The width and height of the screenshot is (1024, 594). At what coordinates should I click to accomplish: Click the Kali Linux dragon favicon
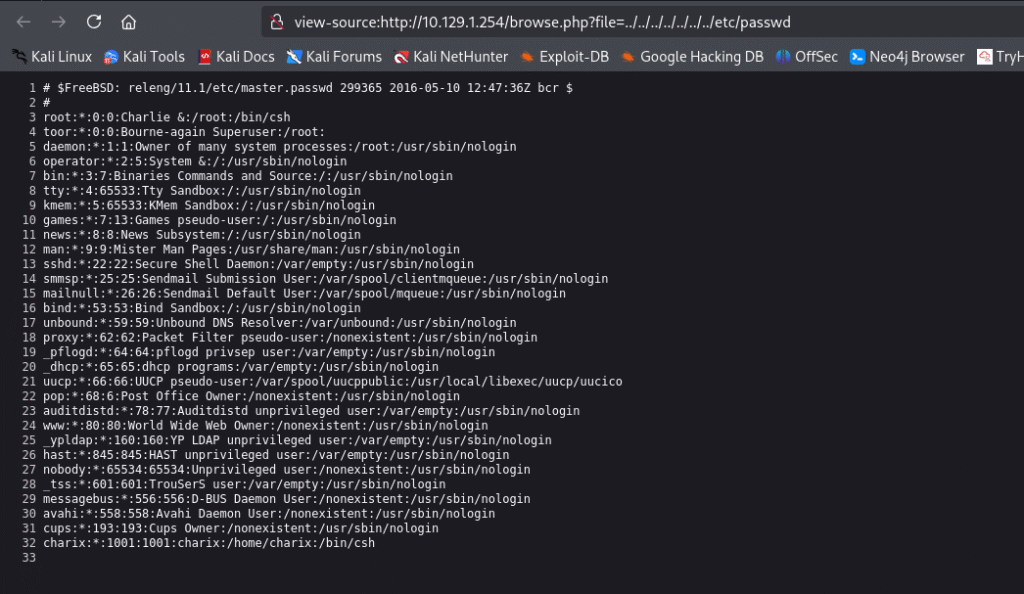[x=20, y=57]
